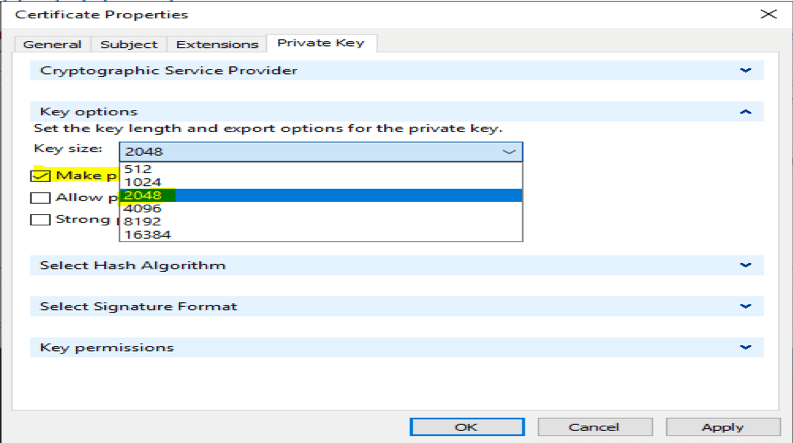Viewport: 793px width, 443px height.
Task: Choose 512 from the key size list
Action: 138,169
